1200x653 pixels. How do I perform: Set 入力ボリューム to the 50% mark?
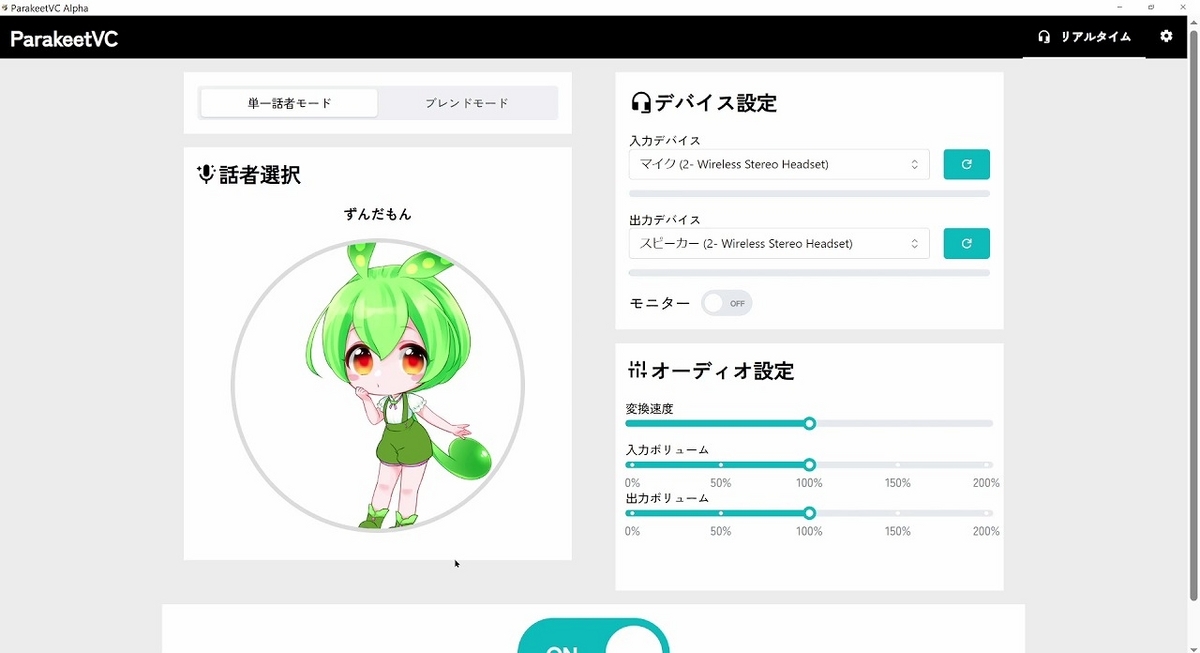(721, 465)
